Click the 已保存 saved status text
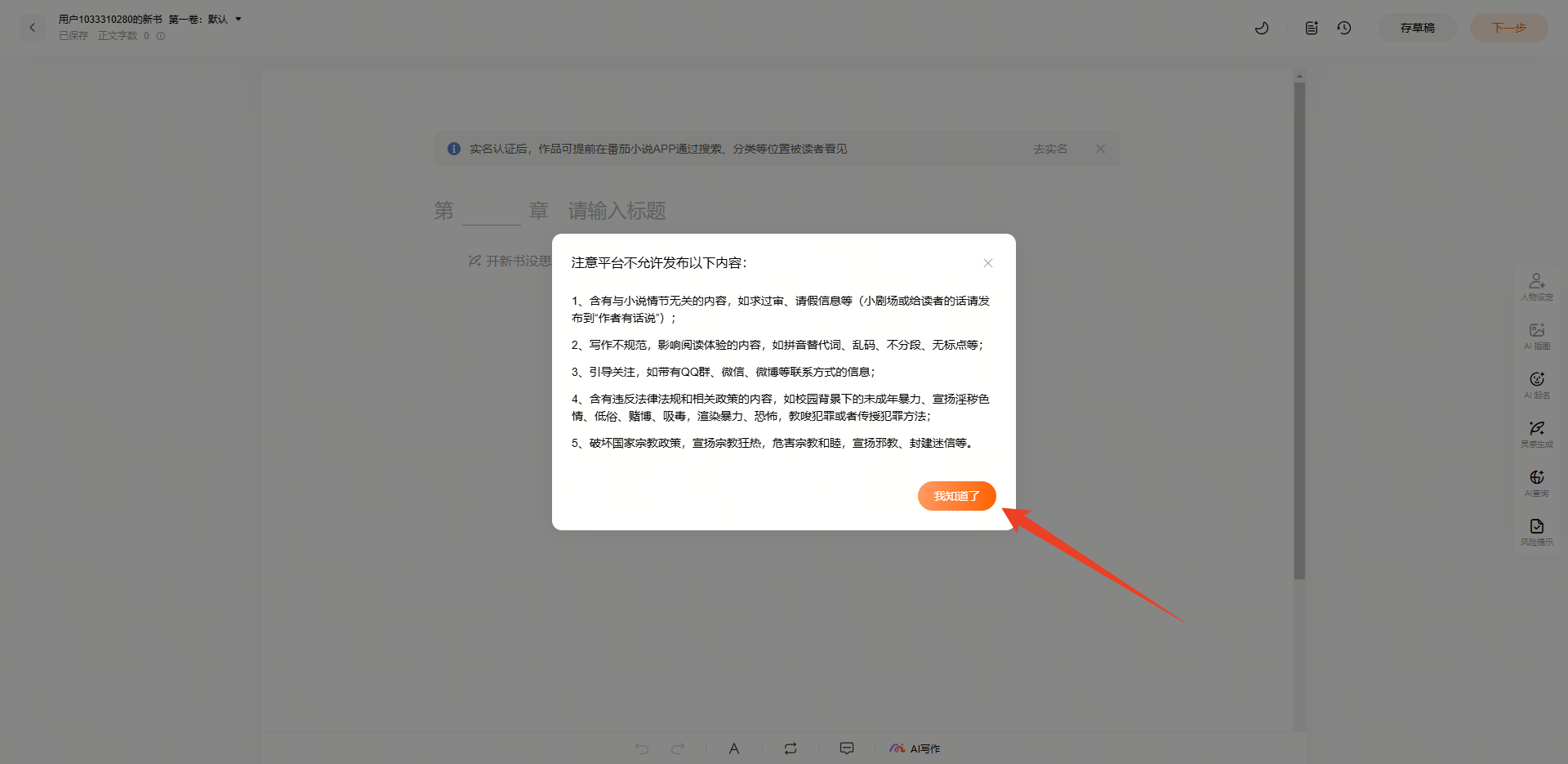This screenshot has width=1568, height=764. point(73,36)
